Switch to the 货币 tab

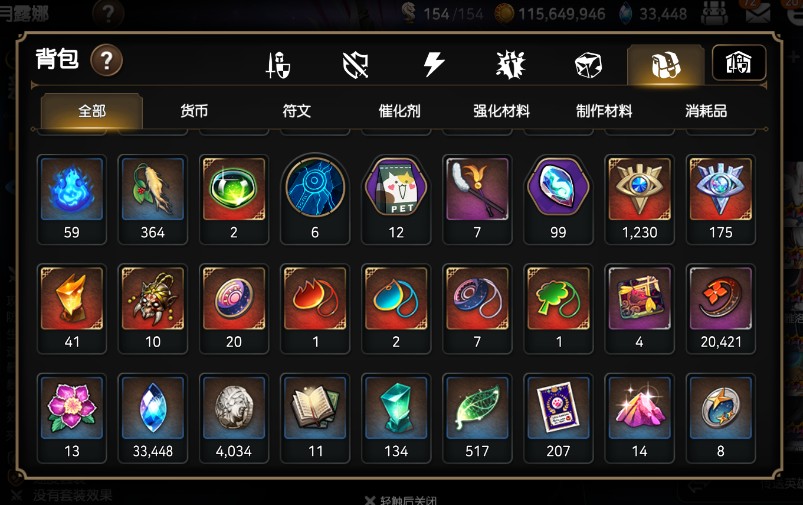(194, 111)
